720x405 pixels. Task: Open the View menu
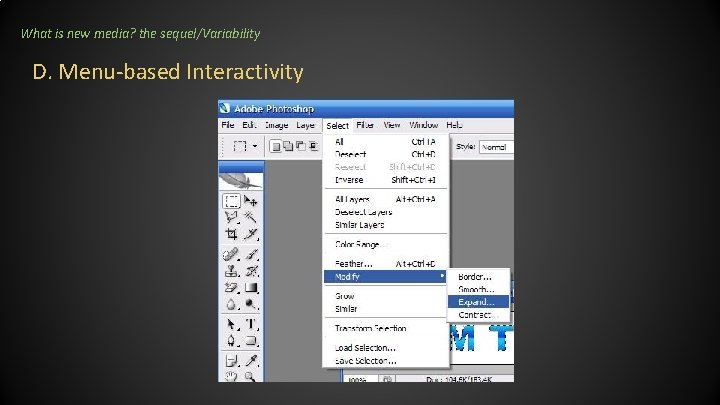[x=392, y=125]
